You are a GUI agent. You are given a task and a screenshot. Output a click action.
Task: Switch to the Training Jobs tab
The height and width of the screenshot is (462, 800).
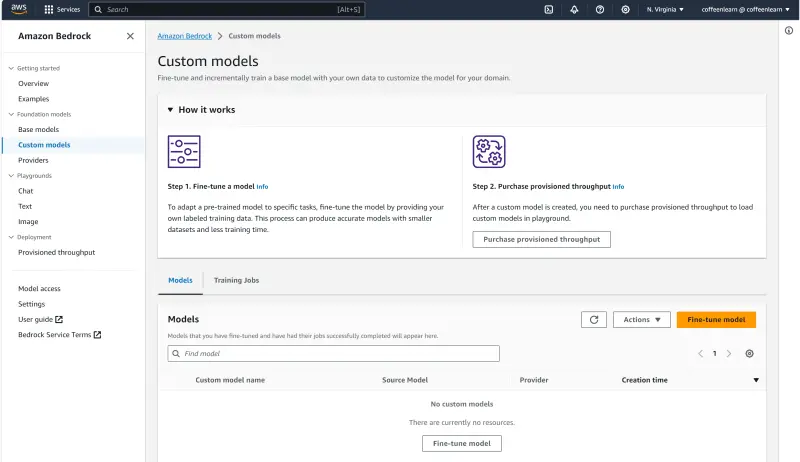[x=236, y=280]
